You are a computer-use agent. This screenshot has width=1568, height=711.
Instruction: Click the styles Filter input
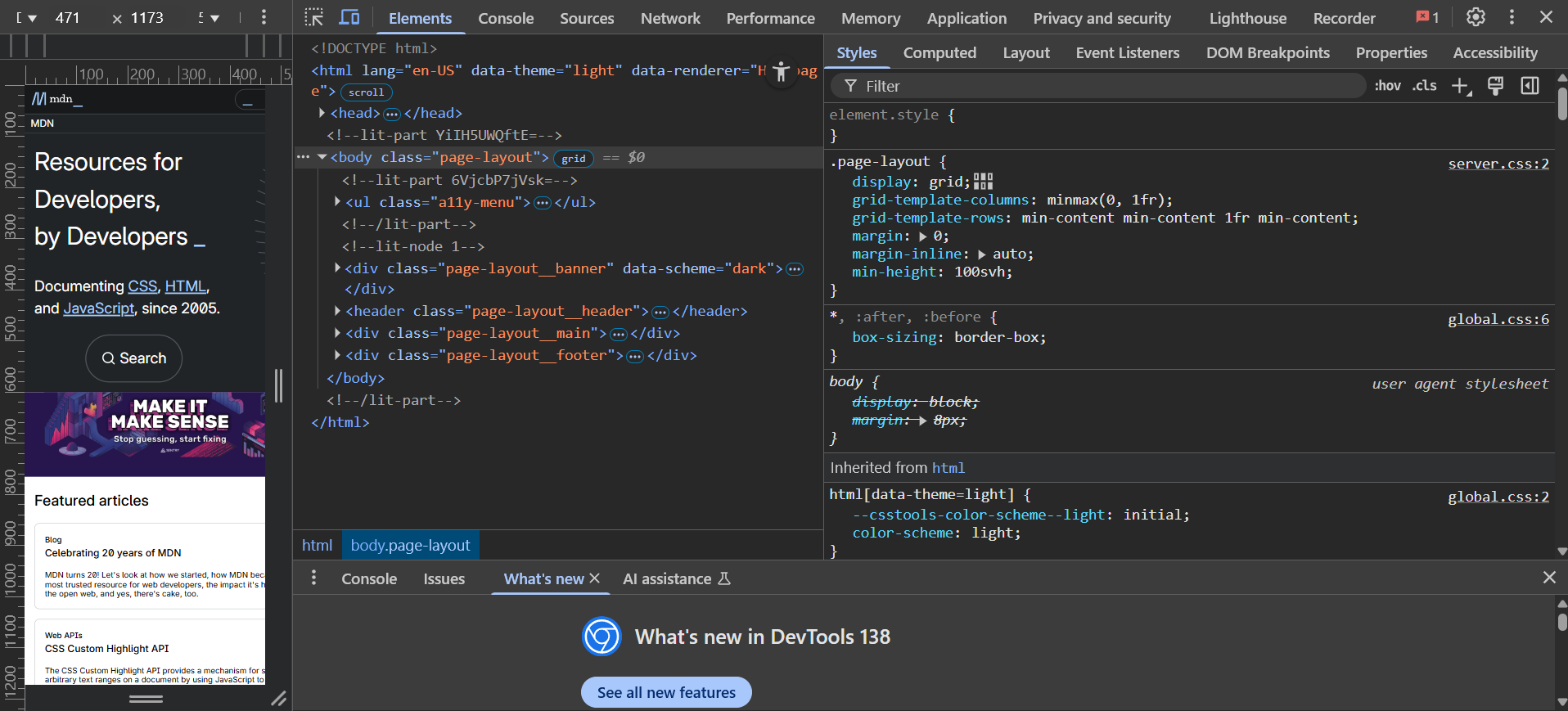tap(1098, 86)
